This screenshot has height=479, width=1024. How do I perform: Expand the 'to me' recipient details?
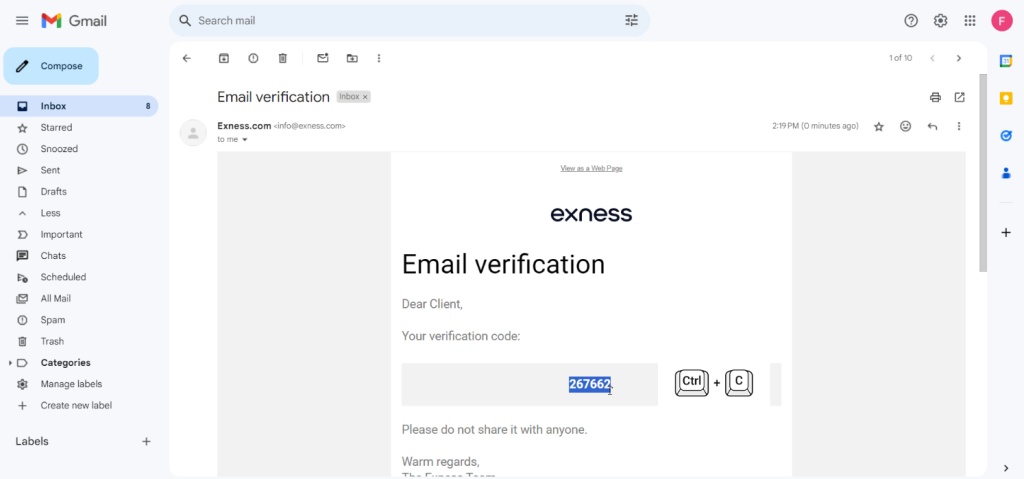tap(244, 140)
